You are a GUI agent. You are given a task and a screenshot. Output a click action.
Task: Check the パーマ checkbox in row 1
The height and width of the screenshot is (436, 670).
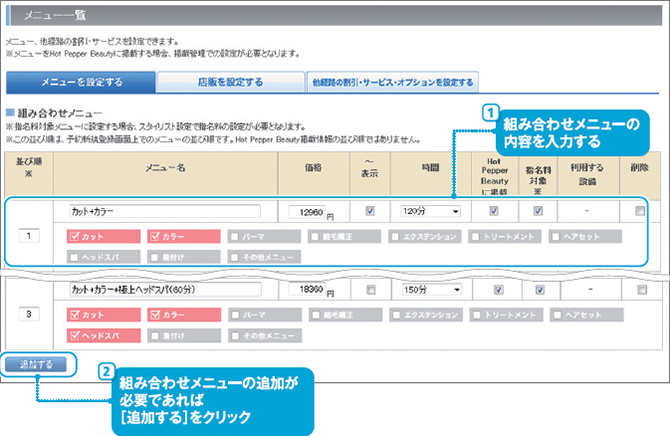(x=236, y=237)
